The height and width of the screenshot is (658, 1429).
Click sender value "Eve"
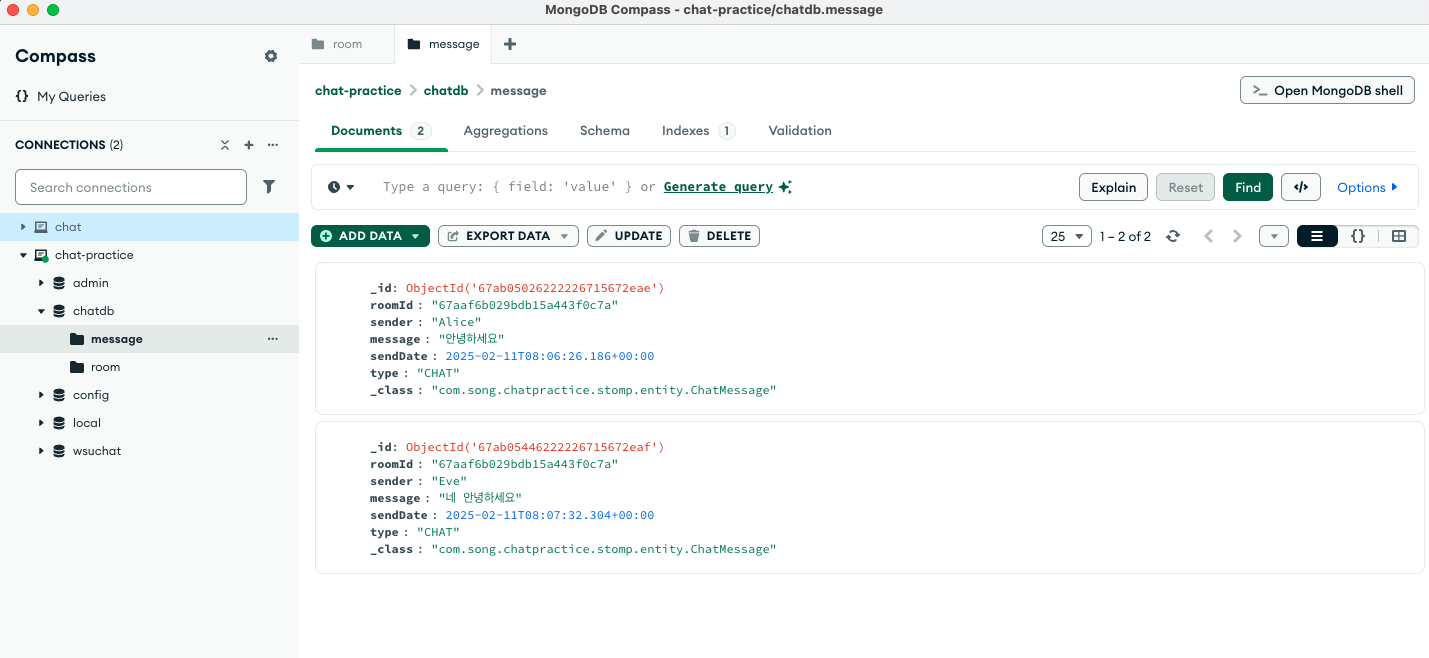(x=449, y=481)
